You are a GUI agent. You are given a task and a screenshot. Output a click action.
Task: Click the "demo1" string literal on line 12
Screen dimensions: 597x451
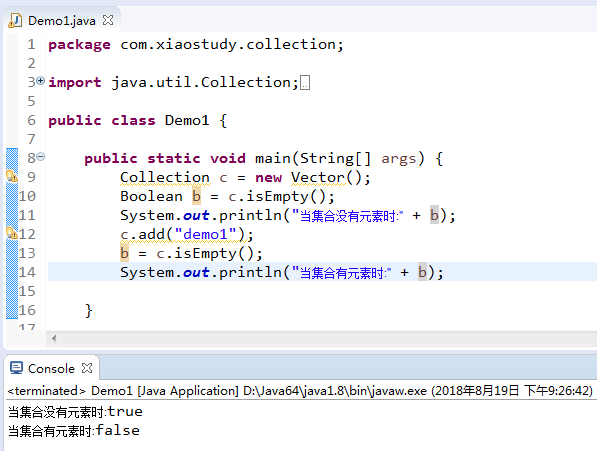(x=205, y=234)
